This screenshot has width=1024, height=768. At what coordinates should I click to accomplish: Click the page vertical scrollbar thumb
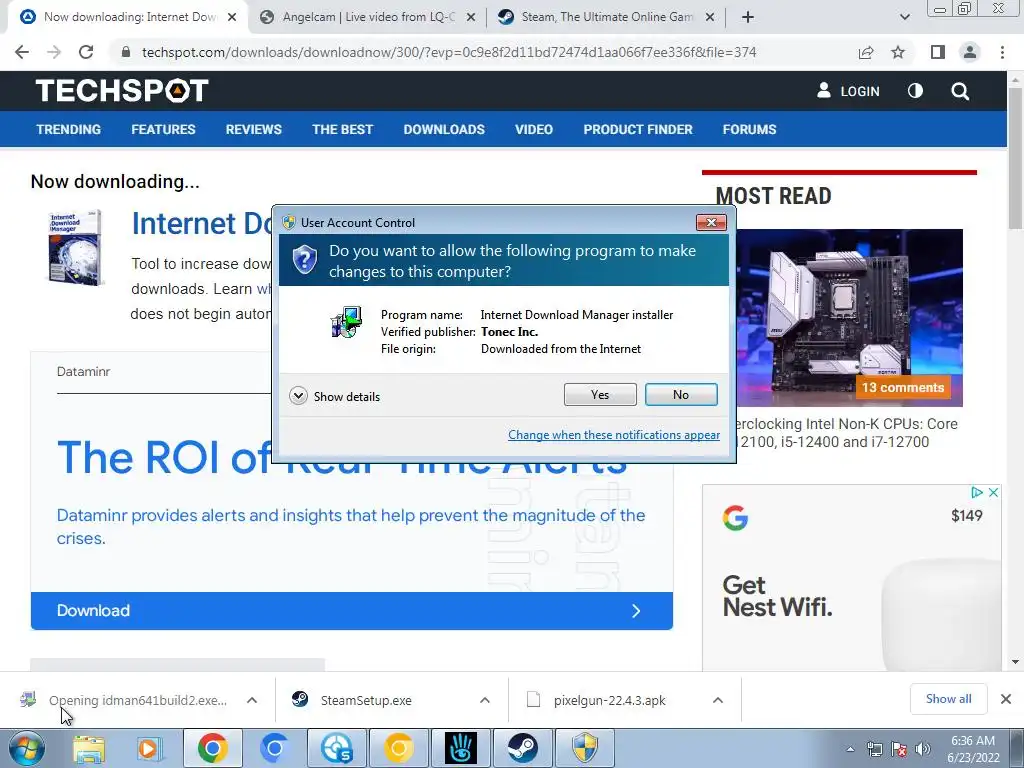[1015, 159]
